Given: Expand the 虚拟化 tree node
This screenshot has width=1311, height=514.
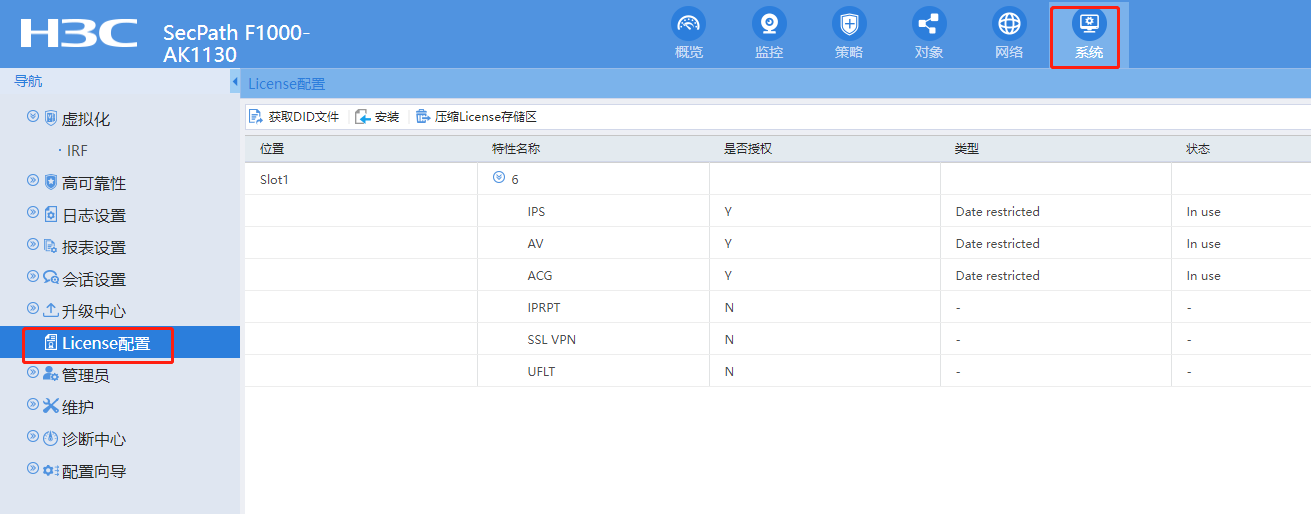Looking at the screenshot, I should tap(33, 117).
